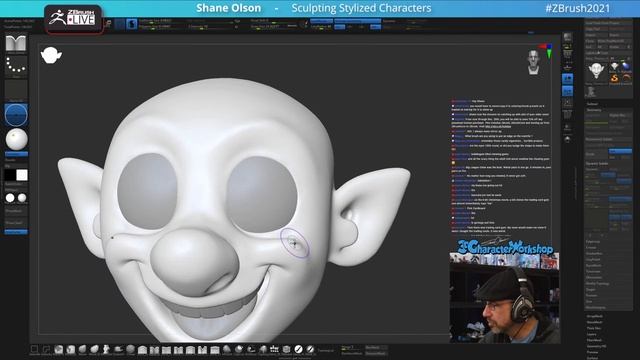The height and width of the screenshot is (360, 640).
Task: Select the blue sphere tool thumbnail
Action: [x=626, y=66]
